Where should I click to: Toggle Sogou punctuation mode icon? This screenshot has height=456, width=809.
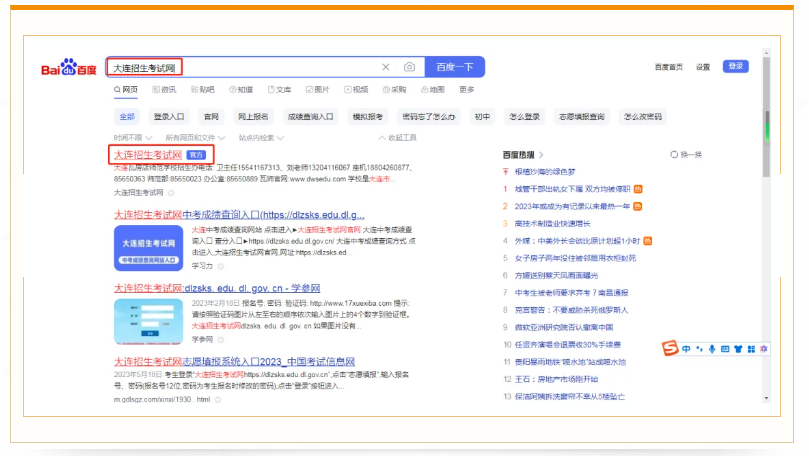point(699,348)
